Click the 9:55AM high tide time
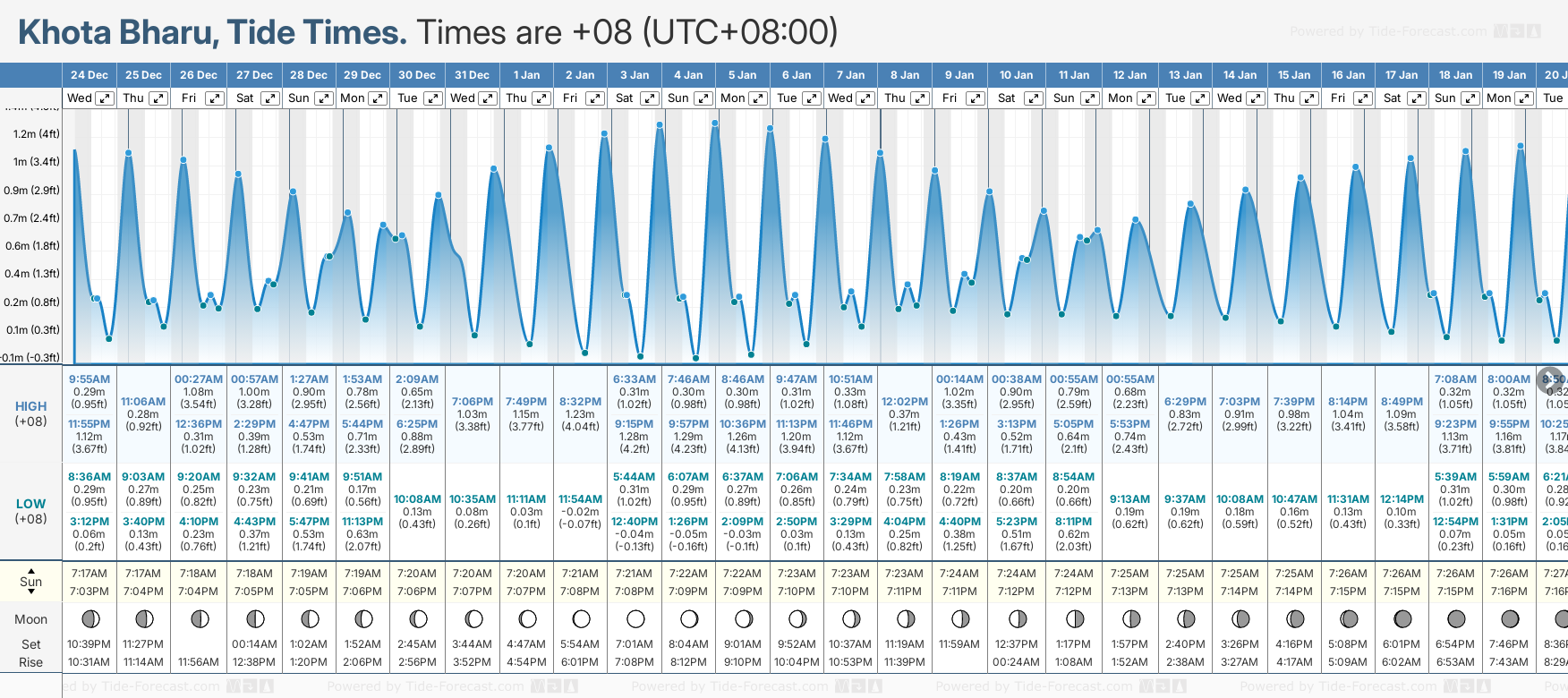The height and width of the screenshot is (698, 1568). pyautogui.click(x=89, y=379)
